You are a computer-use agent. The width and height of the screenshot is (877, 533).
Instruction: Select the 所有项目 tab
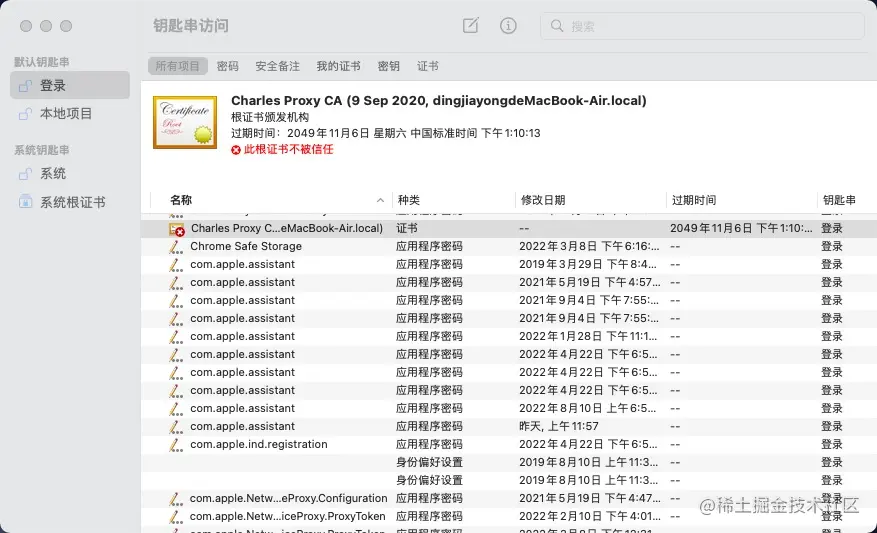coord(177,66)
